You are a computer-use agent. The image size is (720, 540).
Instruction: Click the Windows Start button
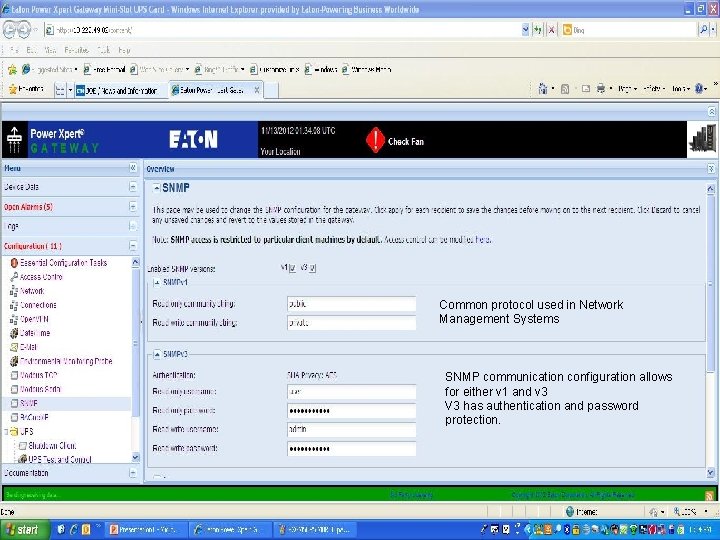pos(23,529)
